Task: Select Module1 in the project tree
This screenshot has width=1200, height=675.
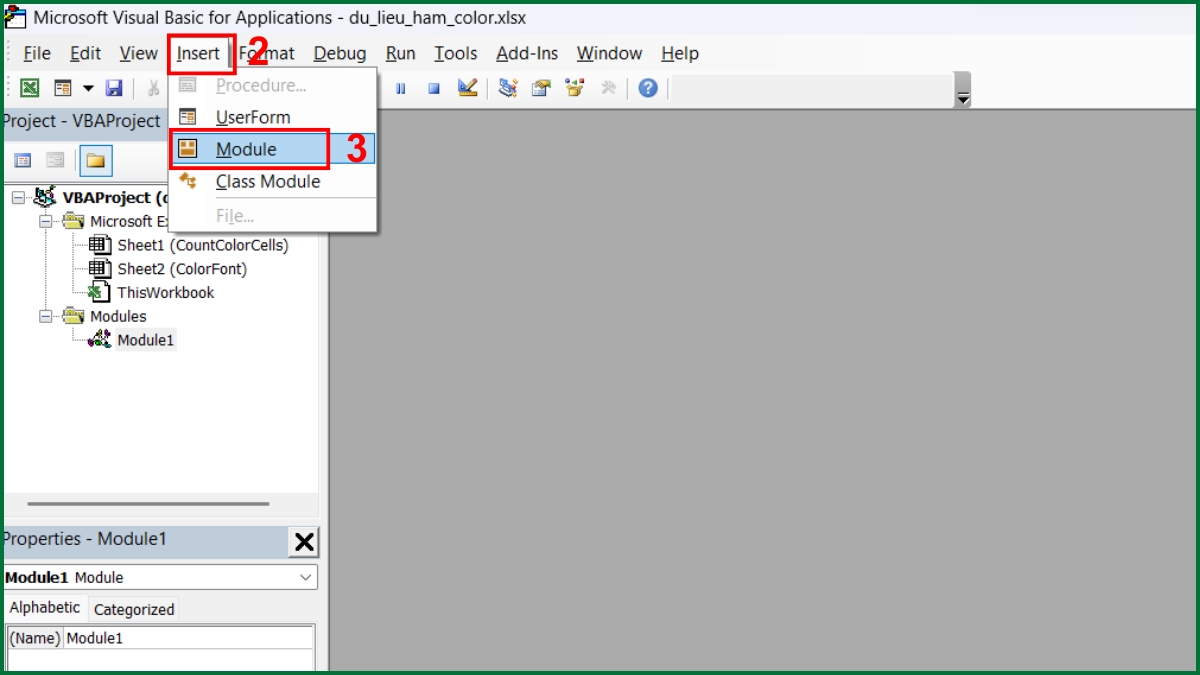Action: (x=146, y=340)
